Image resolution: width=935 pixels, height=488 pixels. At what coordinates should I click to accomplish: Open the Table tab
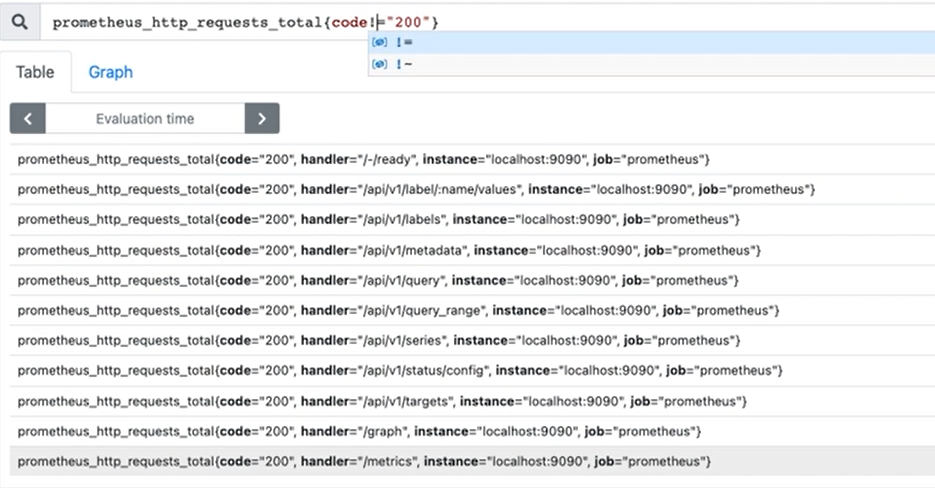click(35, 72)
